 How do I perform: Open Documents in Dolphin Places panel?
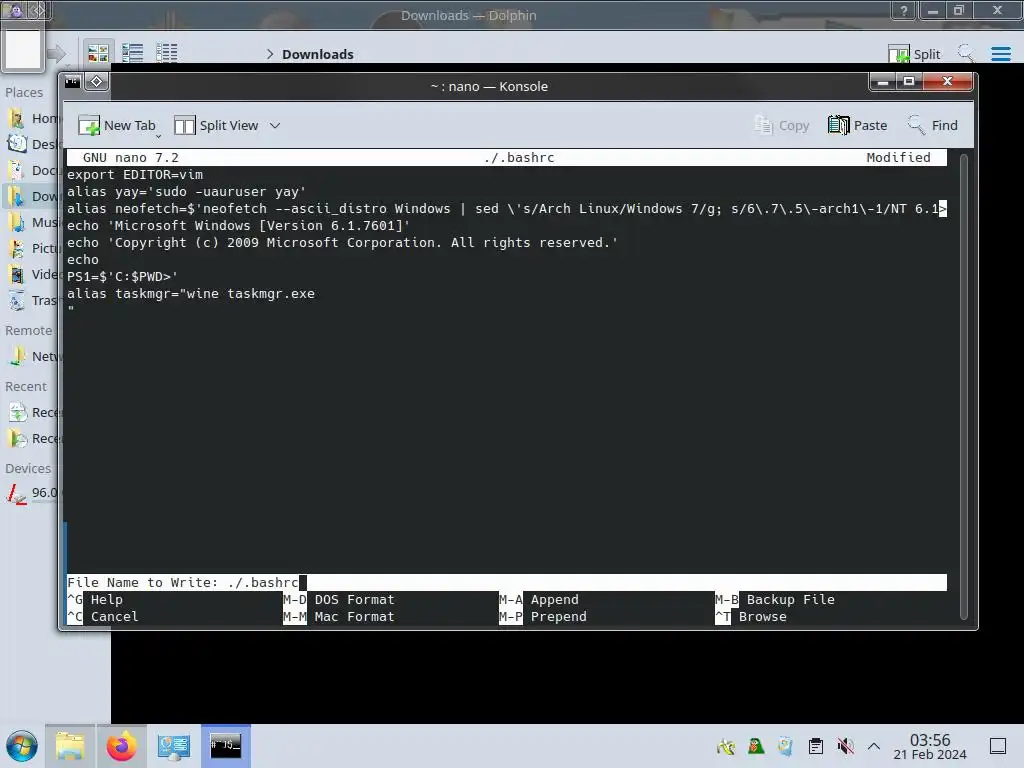[x=33, y=170]
